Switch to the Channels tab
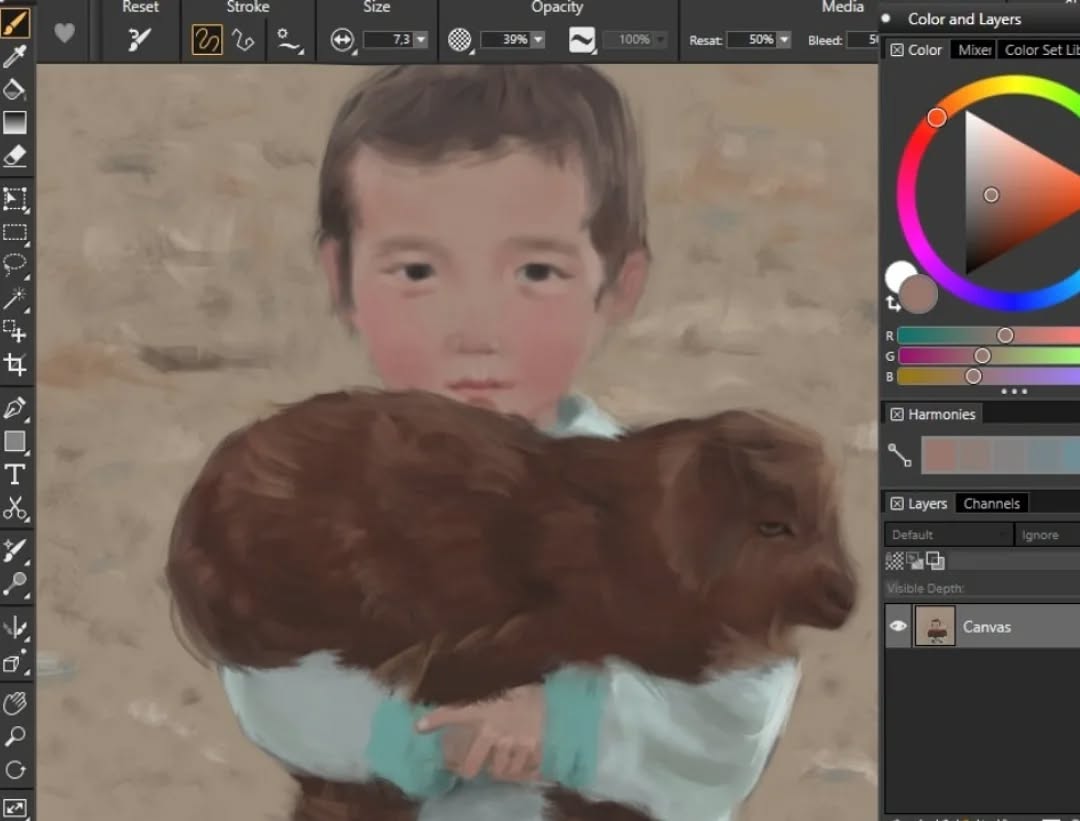This screenshot has width=1080, height=821. tap(991, 503)
